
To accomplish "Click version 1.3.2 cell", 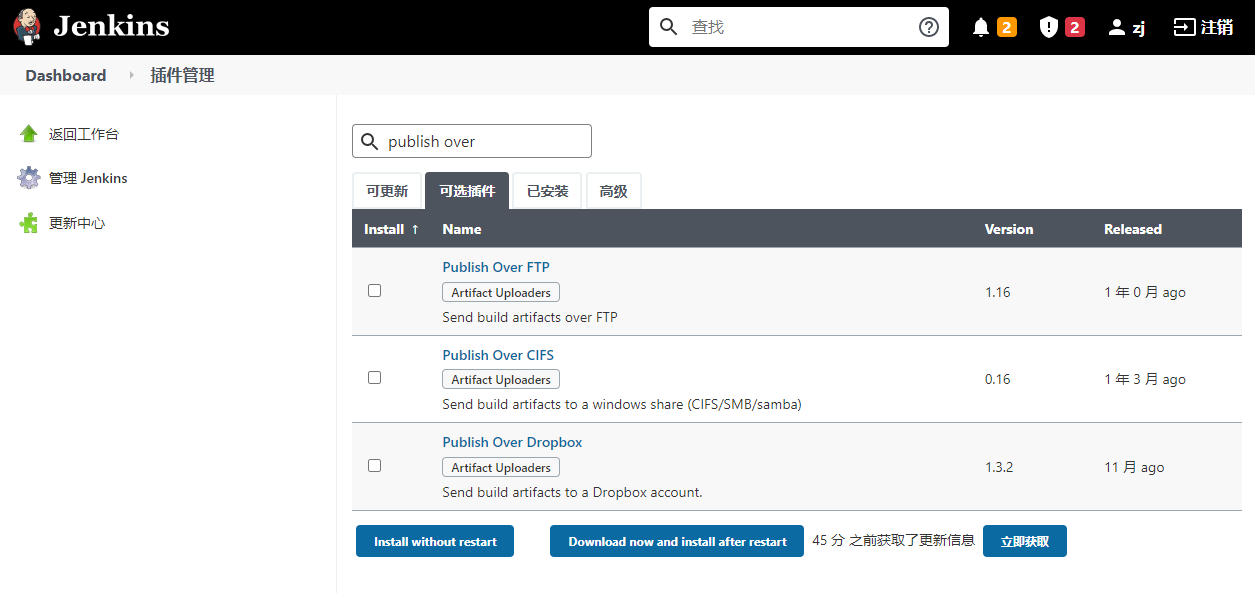I will click(x=999, y=467).
